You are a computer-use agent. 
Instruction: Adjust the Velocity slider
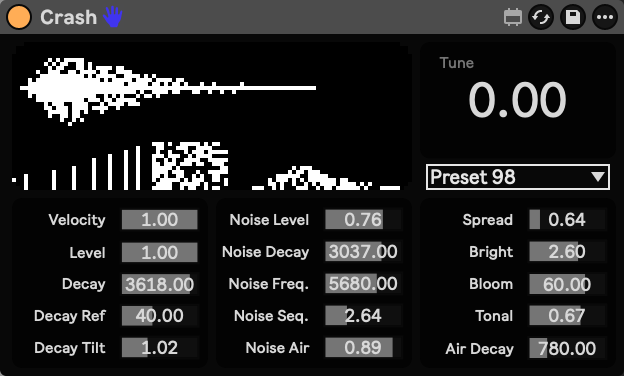tap(160, 220)
